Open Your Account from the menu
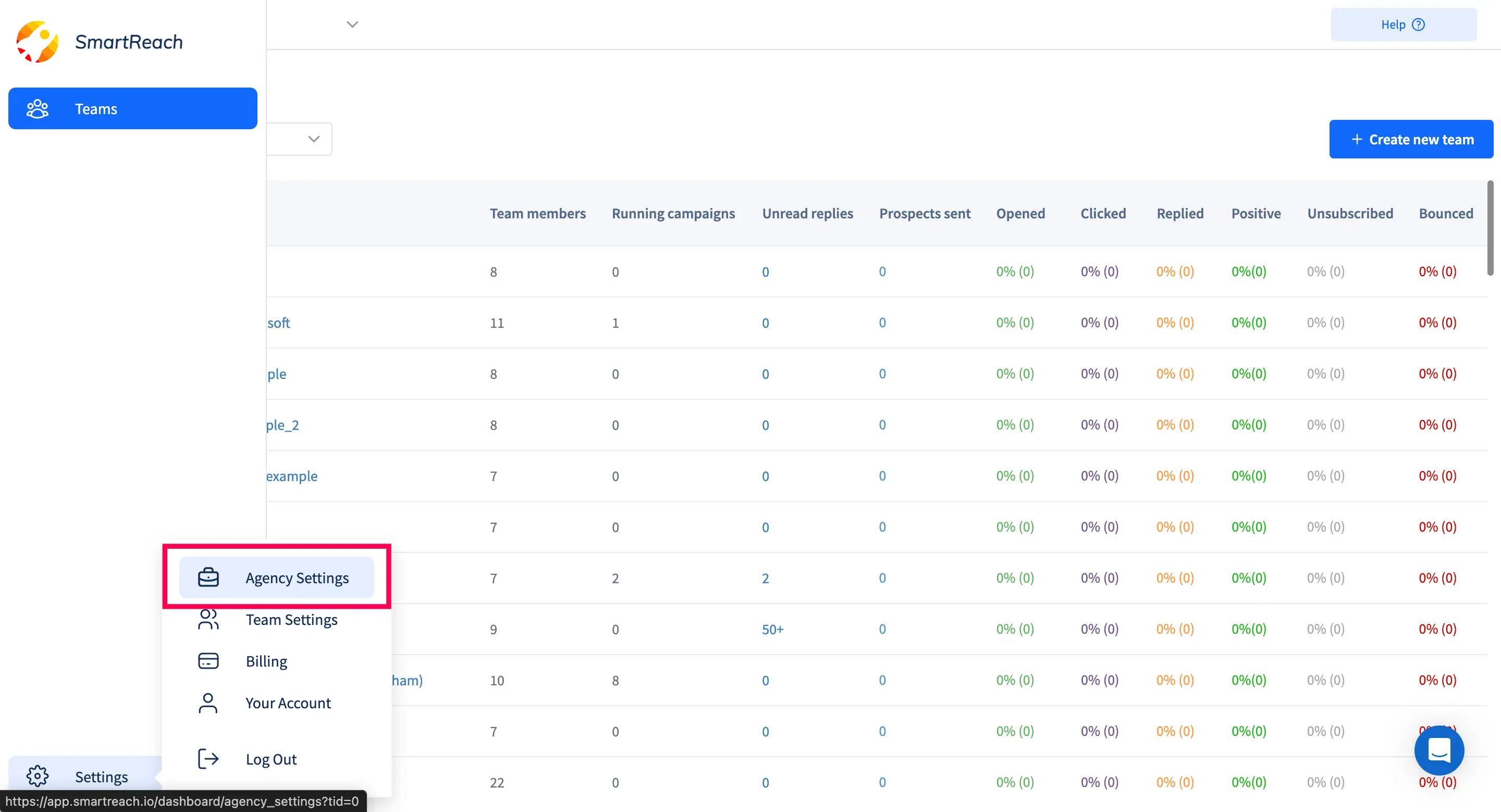 (277, 703)
